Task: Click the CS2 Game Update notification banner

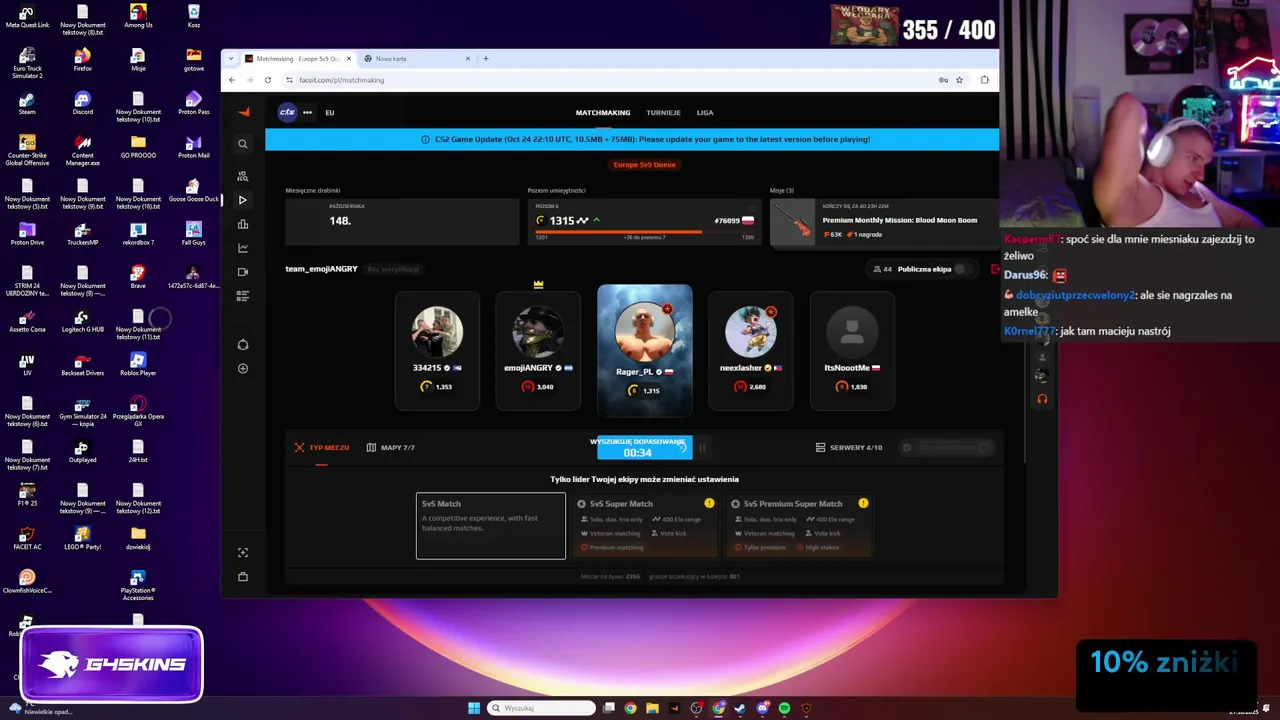Action: [x=632, y=140]
